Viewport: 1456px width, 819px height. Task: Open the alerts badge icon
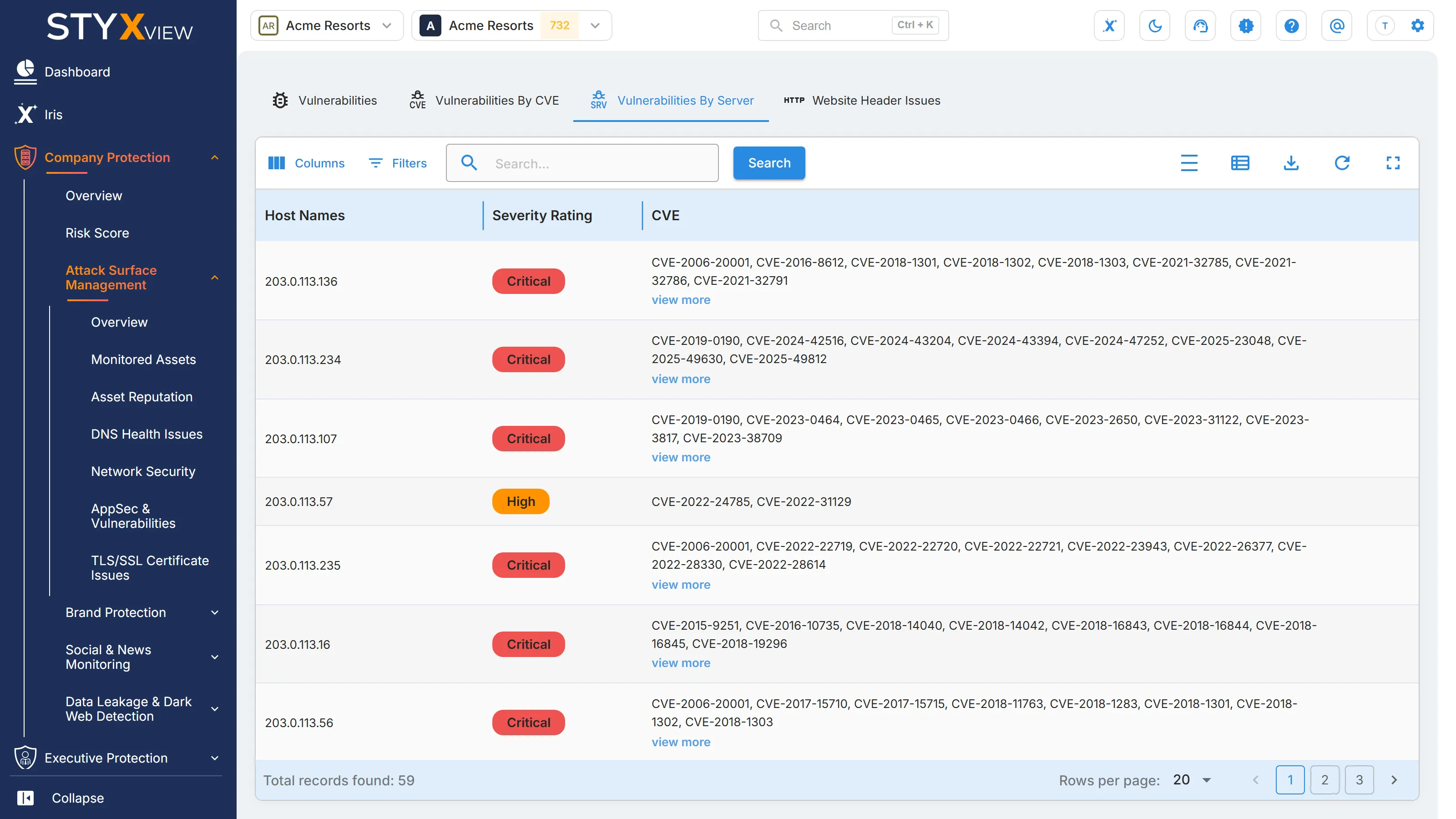[x=1246, y=25]
